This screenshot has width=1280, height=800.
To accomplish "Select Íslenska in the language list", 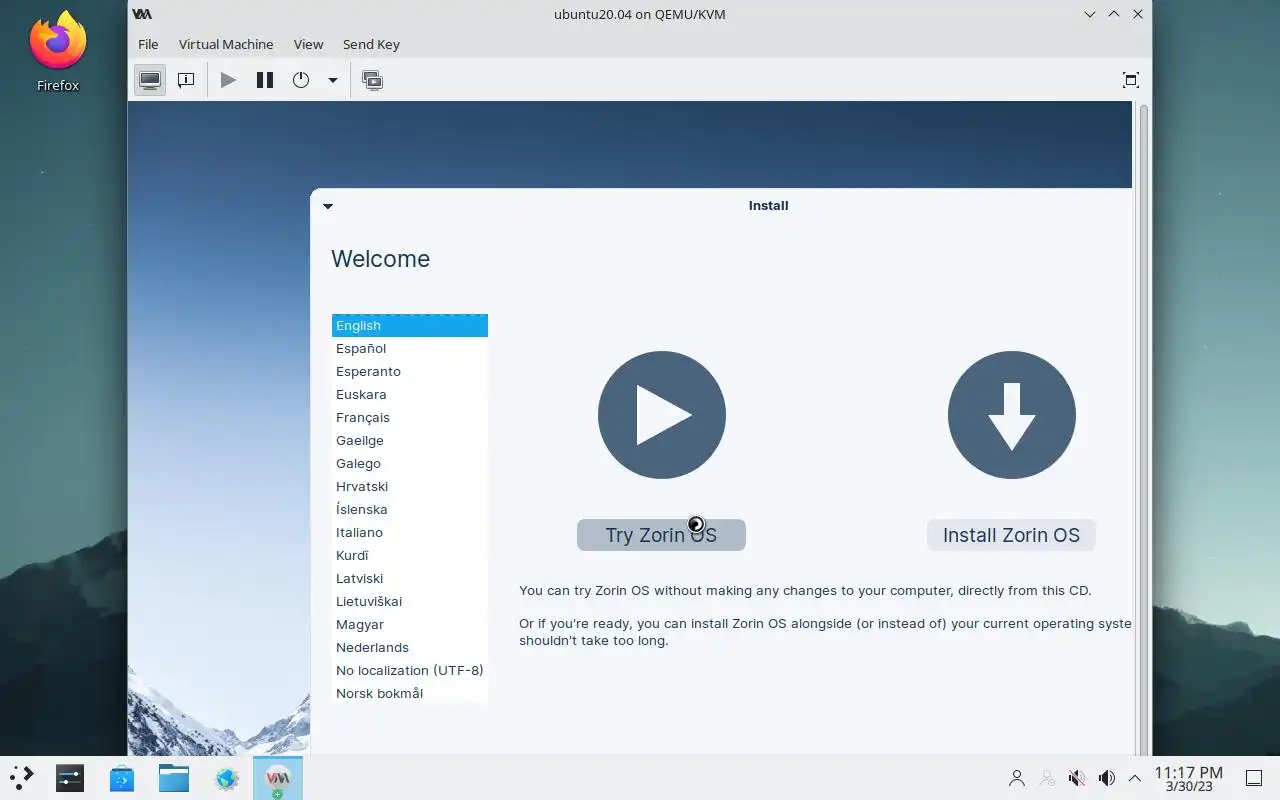I will tap(410, 509).
